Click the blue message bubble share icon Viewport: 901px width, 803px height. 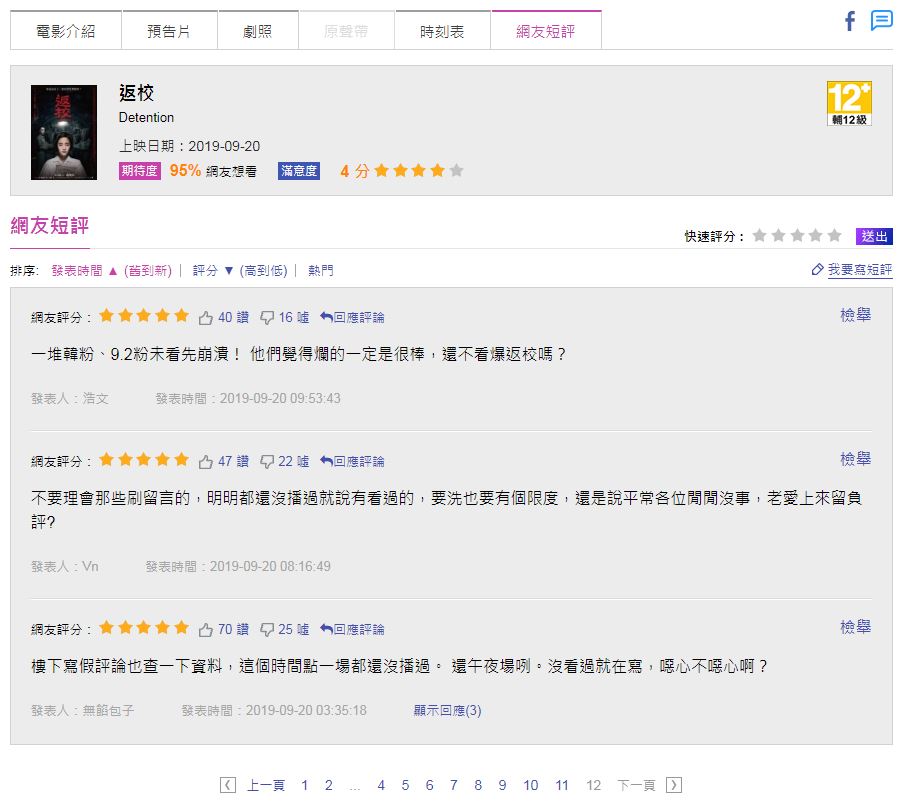pyautogui.click(x=881, y=21)
